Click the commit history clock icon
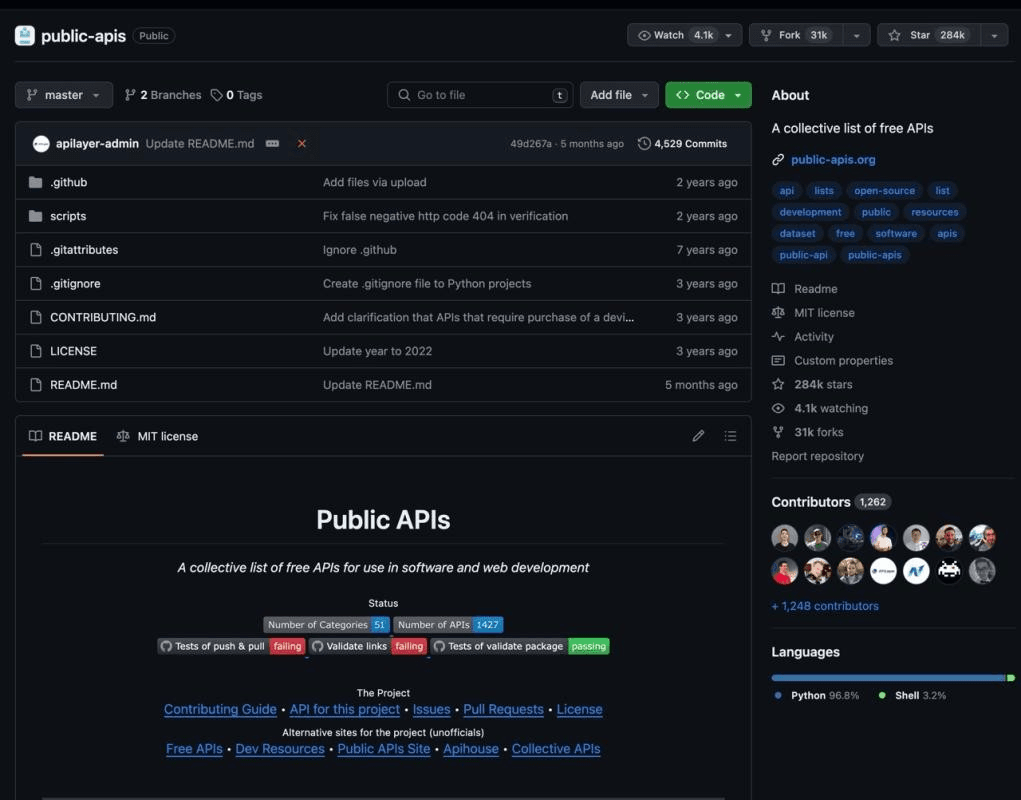The image size is (1021, 800). point(645,143)
